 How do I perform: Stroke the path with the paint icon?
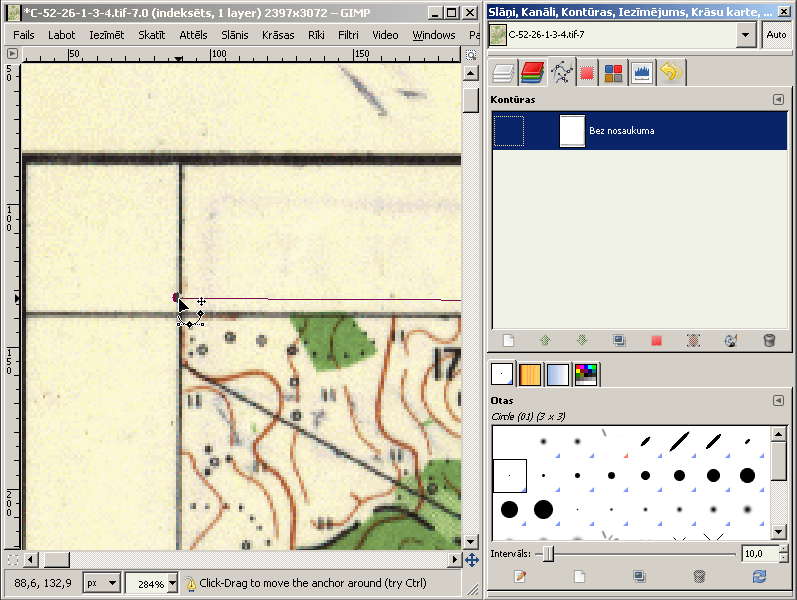point(731,340)
